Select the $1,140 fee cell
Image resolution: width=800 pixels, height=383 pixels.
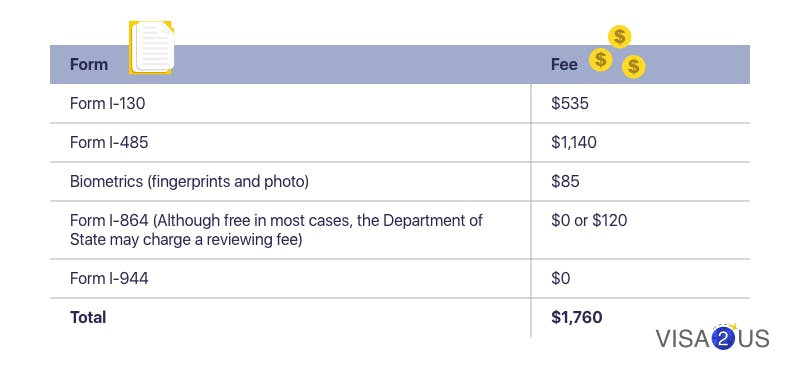coord(574,142)
